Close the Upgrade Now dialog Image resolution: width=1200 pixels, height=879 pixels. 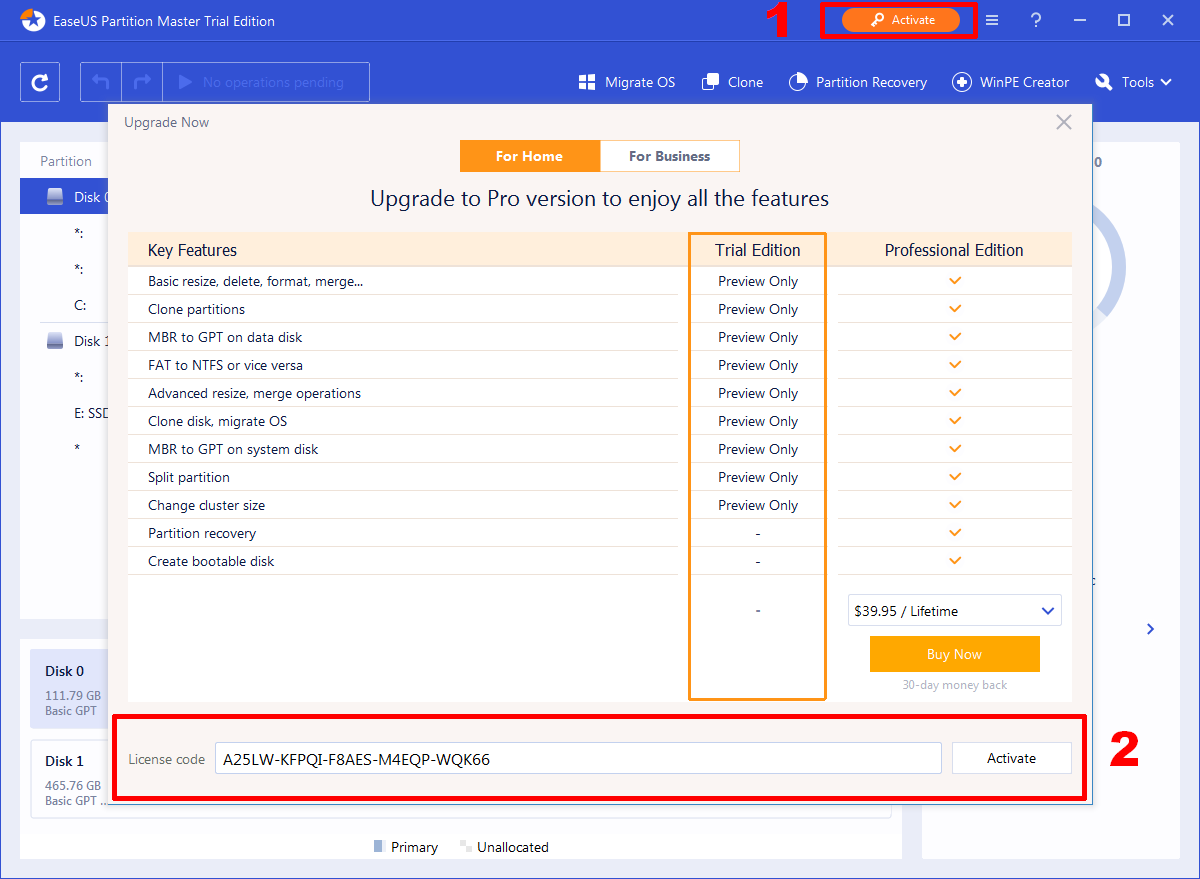pos(1064,122)
